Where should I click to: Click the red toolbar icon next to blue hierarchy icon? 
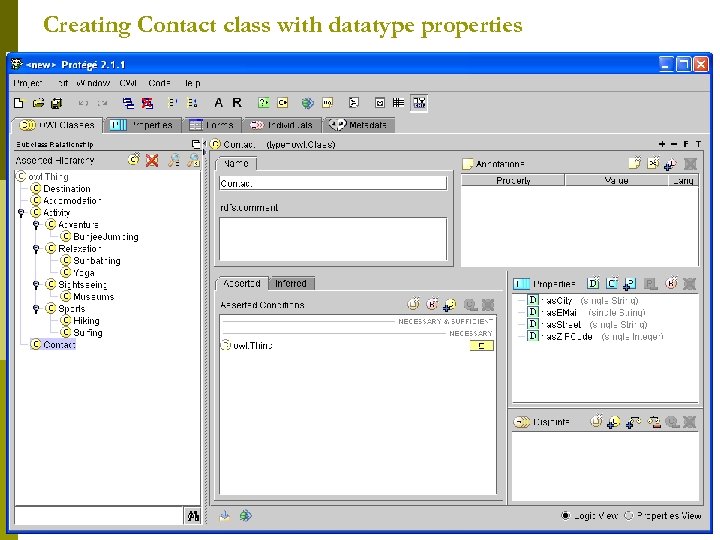pos(147,103)
